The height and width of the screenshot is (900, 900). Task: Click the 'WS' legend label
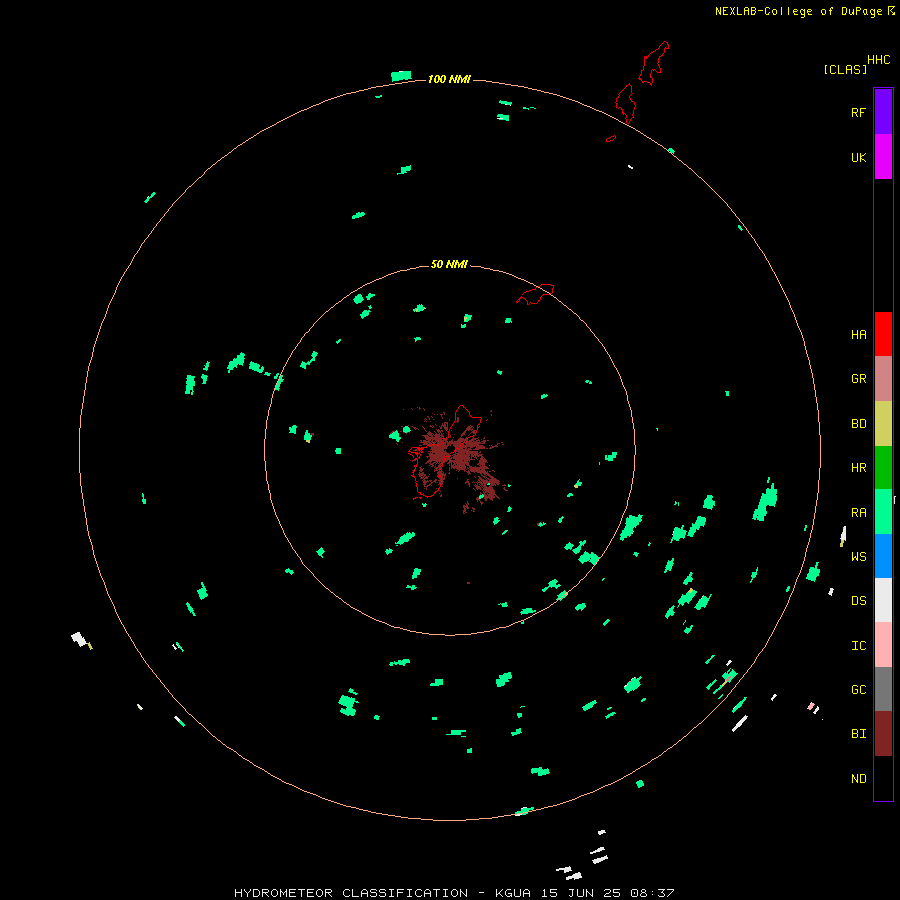point(858,556)
